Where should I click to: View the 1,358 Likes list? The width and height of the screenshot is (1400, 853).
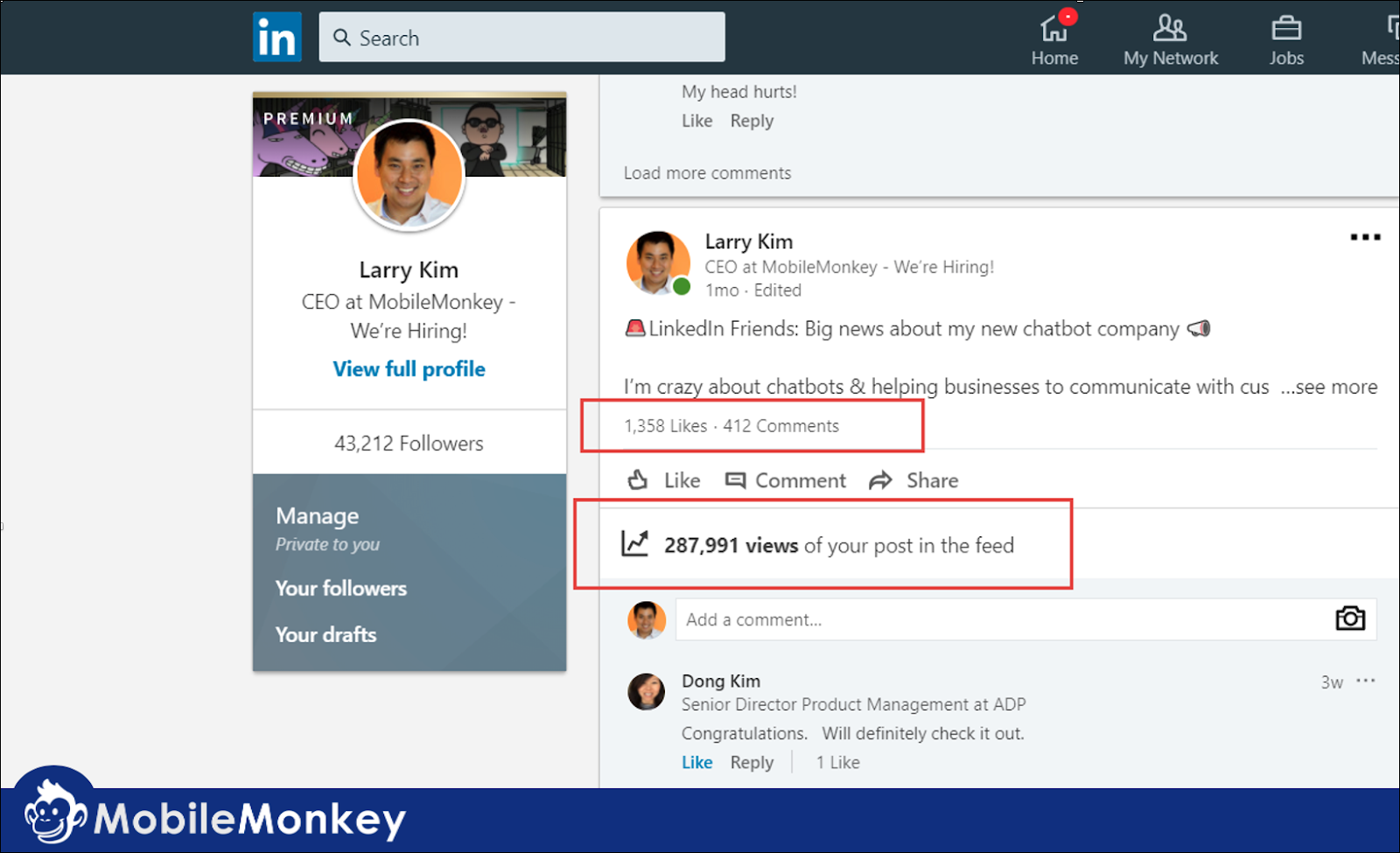pos(665,426)
